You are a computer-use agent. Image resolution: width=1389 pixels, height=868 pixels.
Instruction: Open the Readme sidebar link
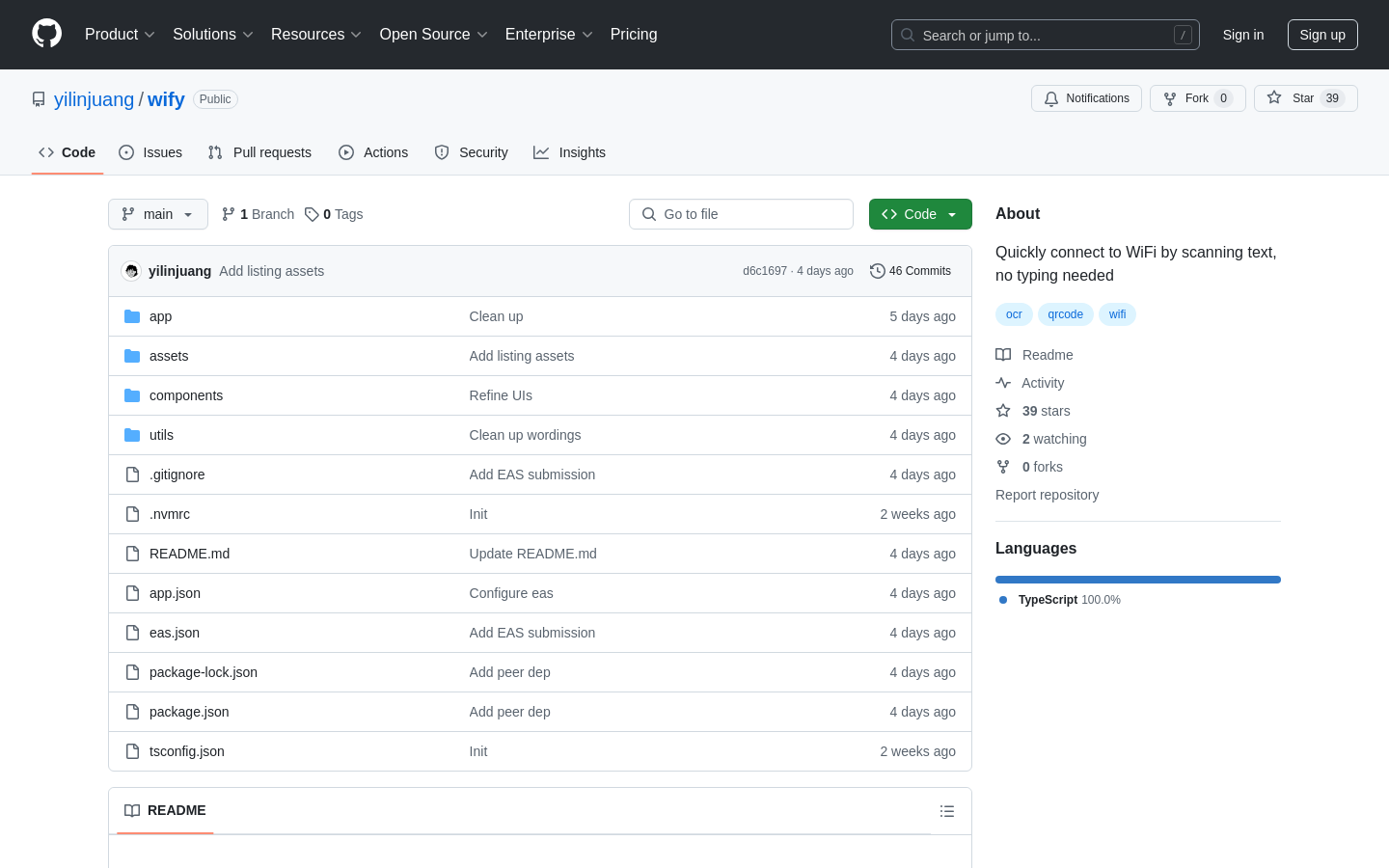[1034, 355]
